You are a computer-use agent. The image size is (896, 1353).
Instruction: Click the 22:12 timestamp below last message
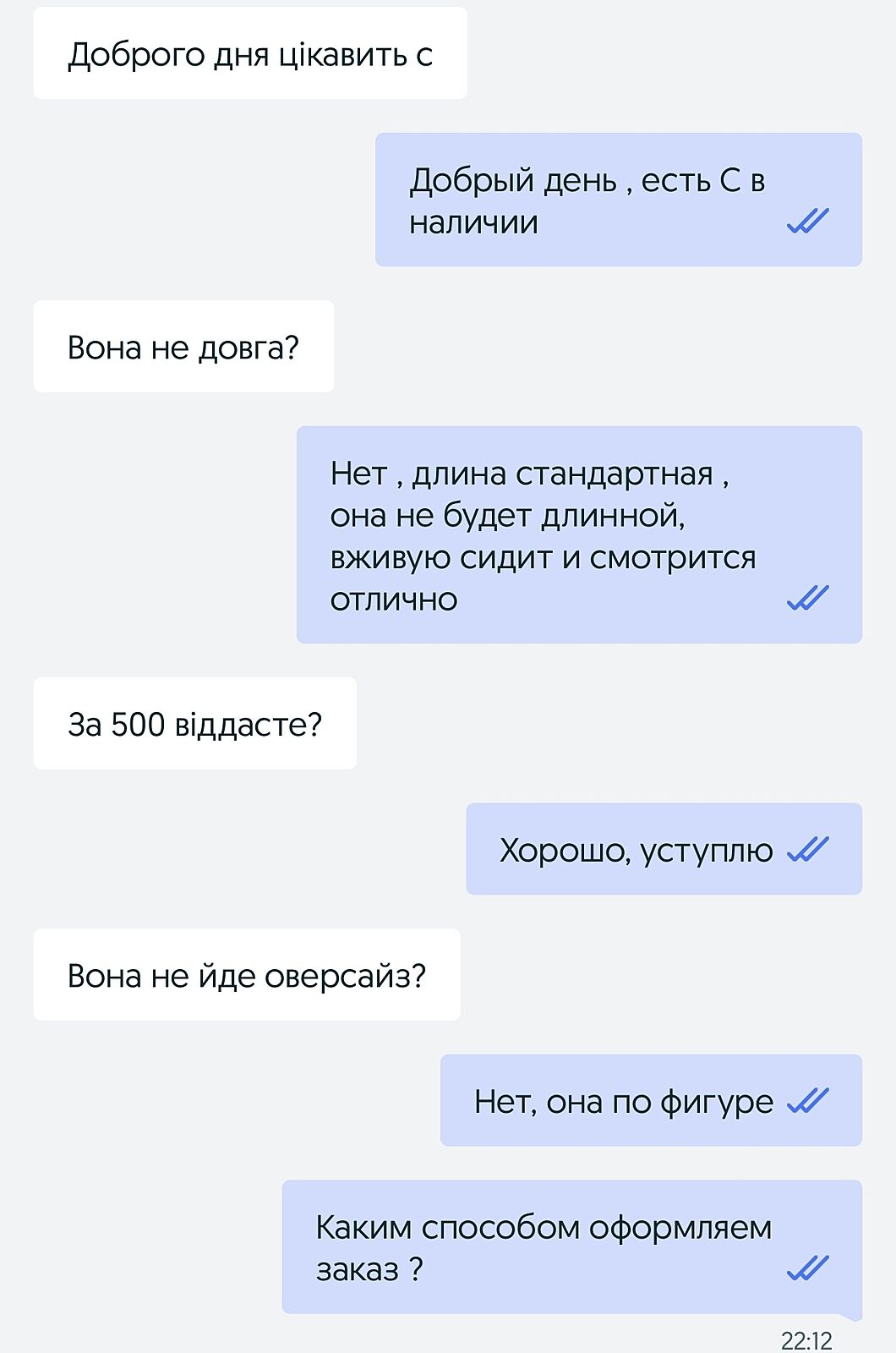tap(806, 1340)
